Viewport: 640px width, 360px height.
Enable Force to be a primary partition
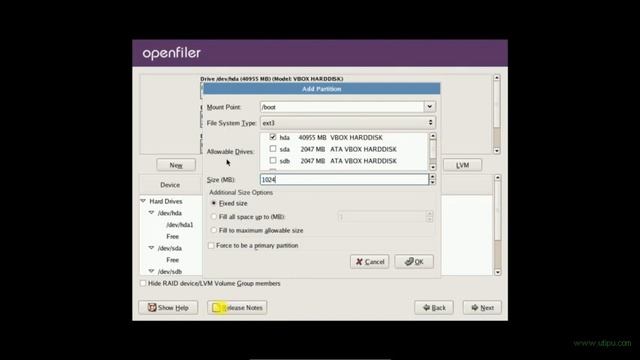pos(211,245)
